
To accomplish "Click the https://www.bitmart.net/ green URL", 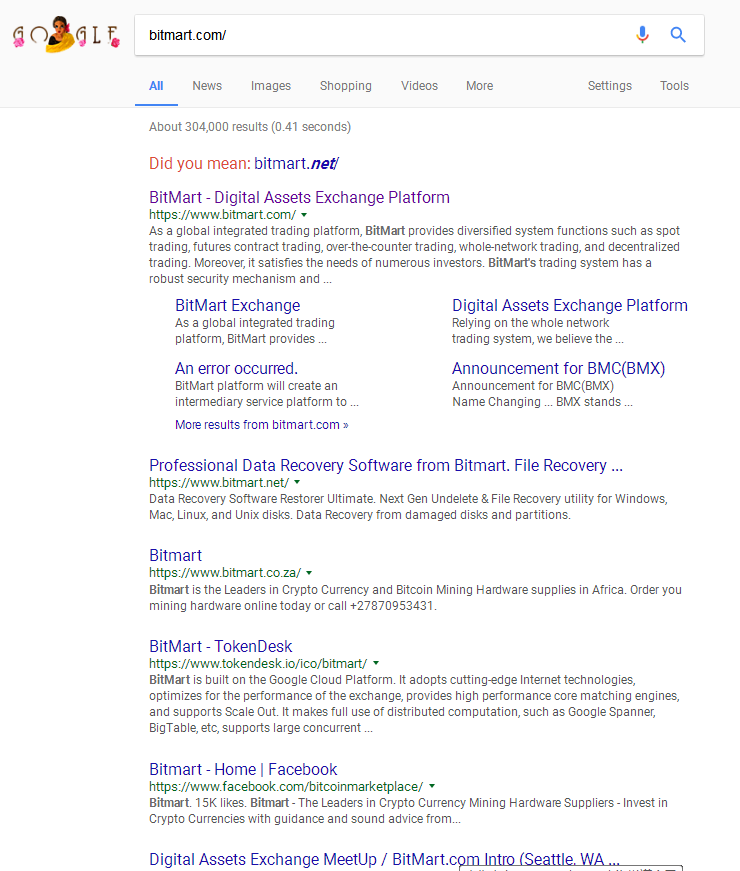I will (x=219, y=483).
